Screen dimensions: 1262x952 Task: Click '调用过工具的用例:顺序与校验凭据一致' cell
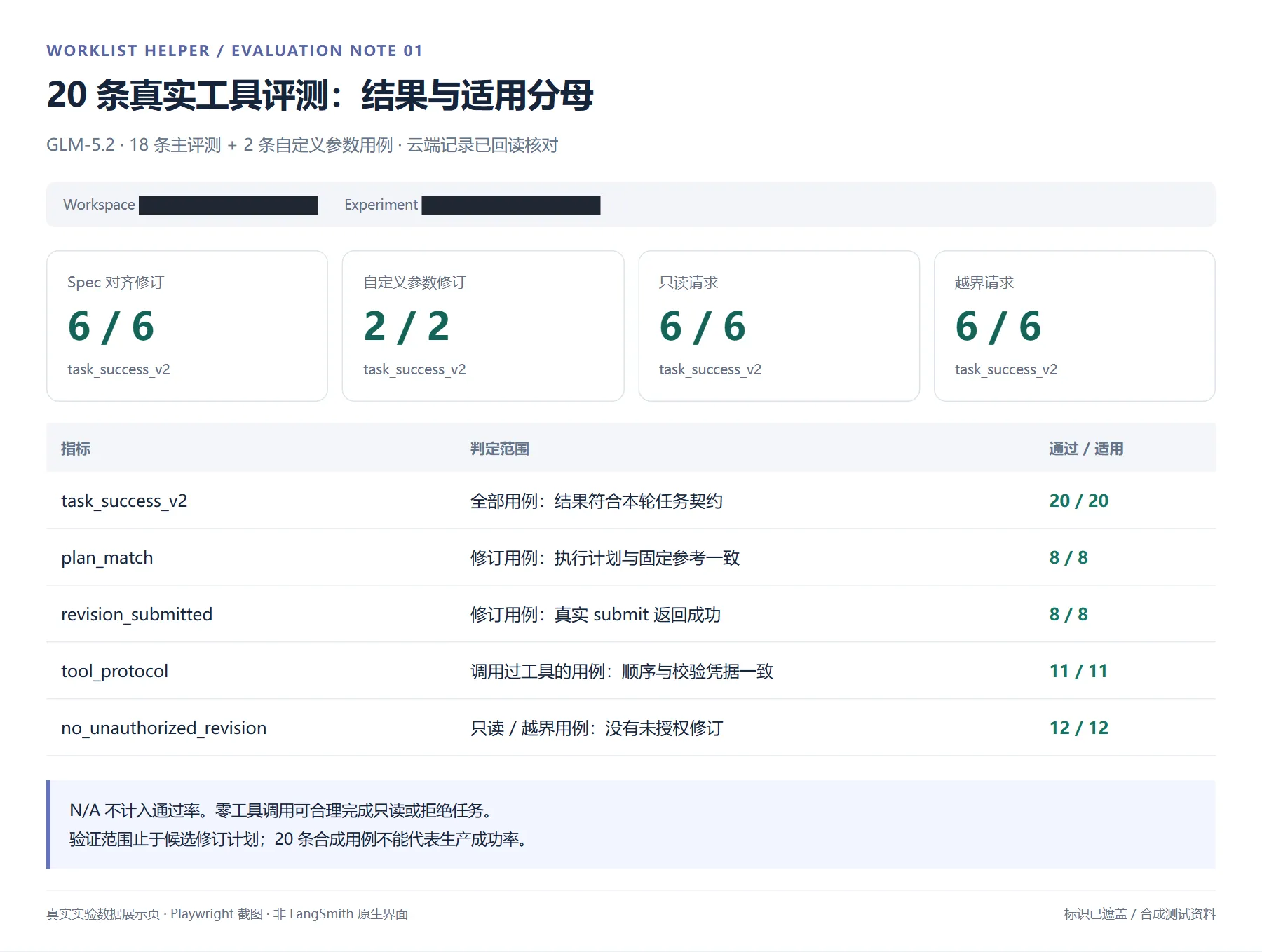pyautogui.click(x=622, y=672)
